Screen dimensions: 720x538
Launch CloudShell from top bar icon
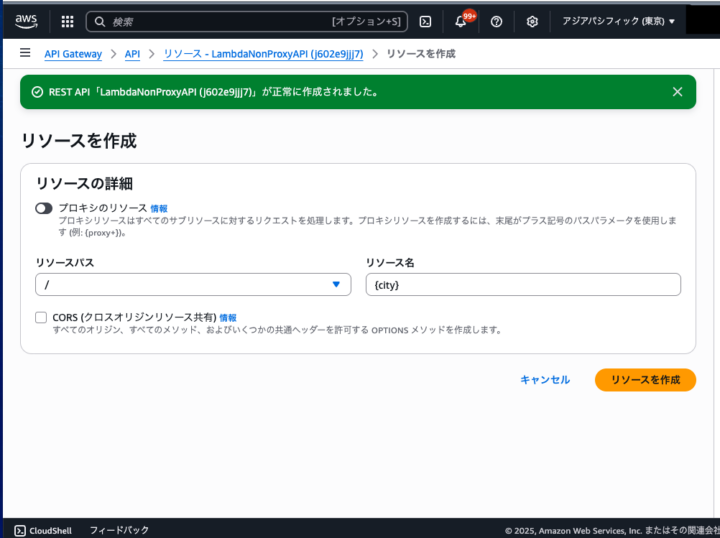coord(425,21)
